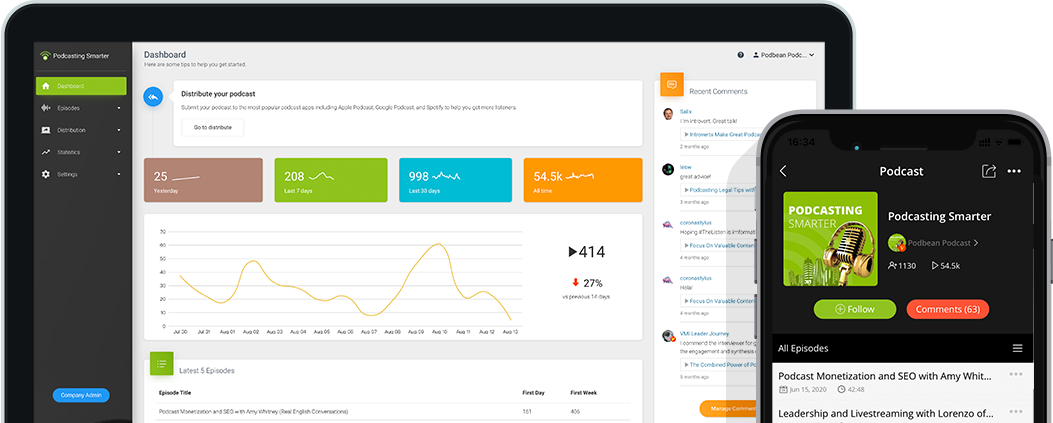This screenshot has height=423, width=1053.
Task: Tap the share icon on phone
Action: coord(989,171)
